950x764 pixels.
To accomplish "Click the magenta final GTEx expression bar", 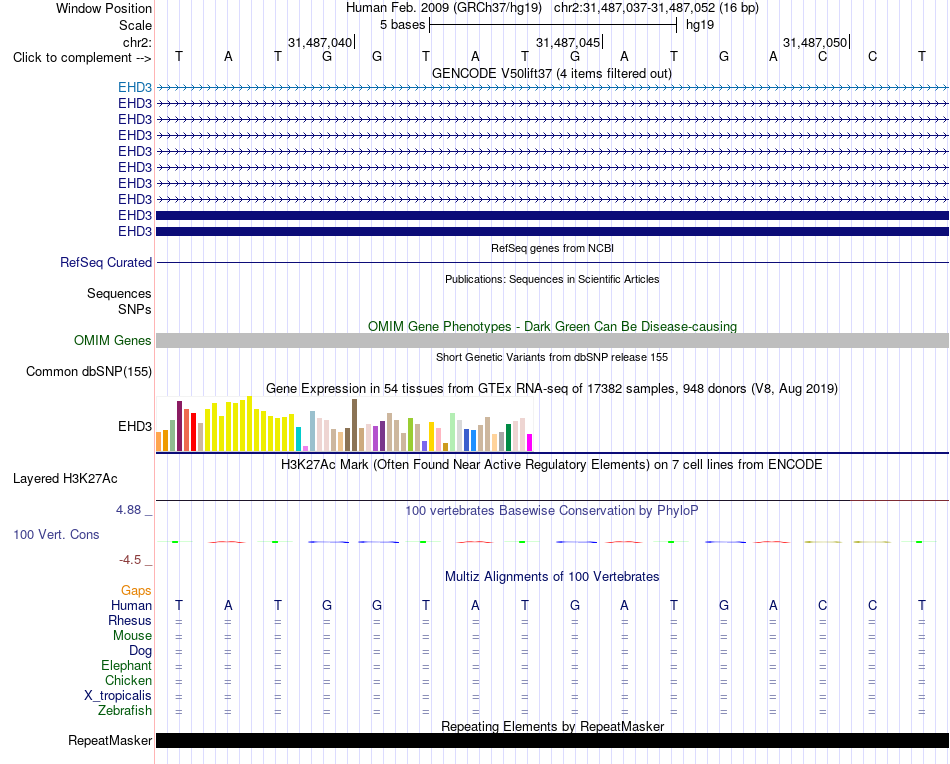I will click(x=530, y=443).
